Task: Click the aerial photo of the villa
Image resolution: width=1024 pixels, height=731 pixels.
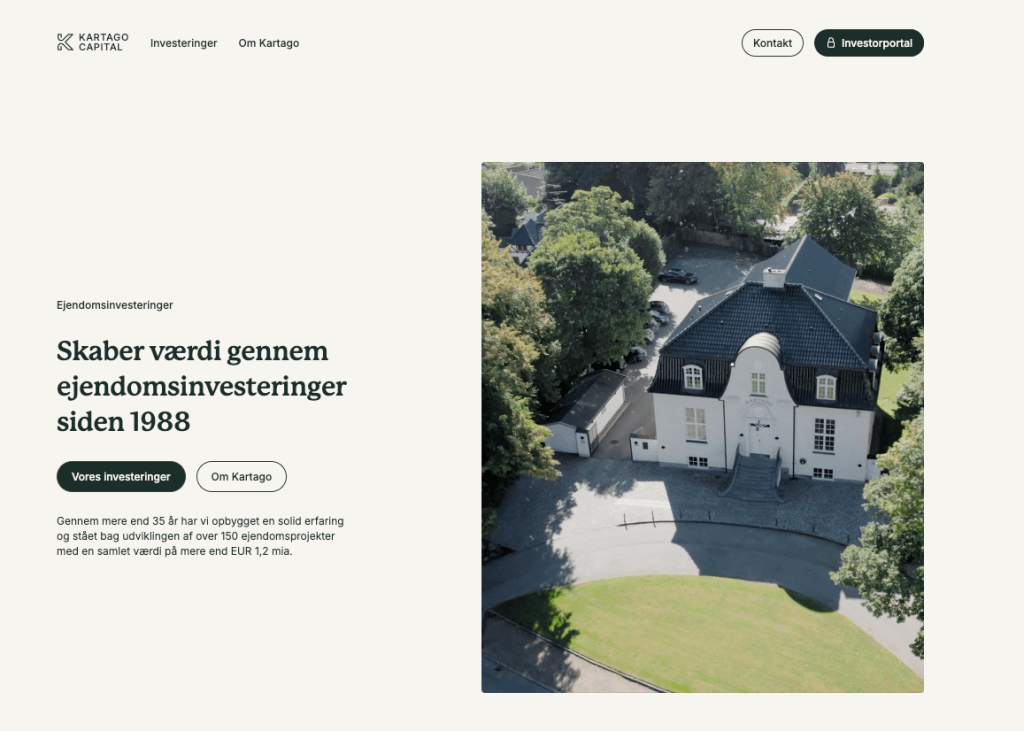Action: point(702,427)
